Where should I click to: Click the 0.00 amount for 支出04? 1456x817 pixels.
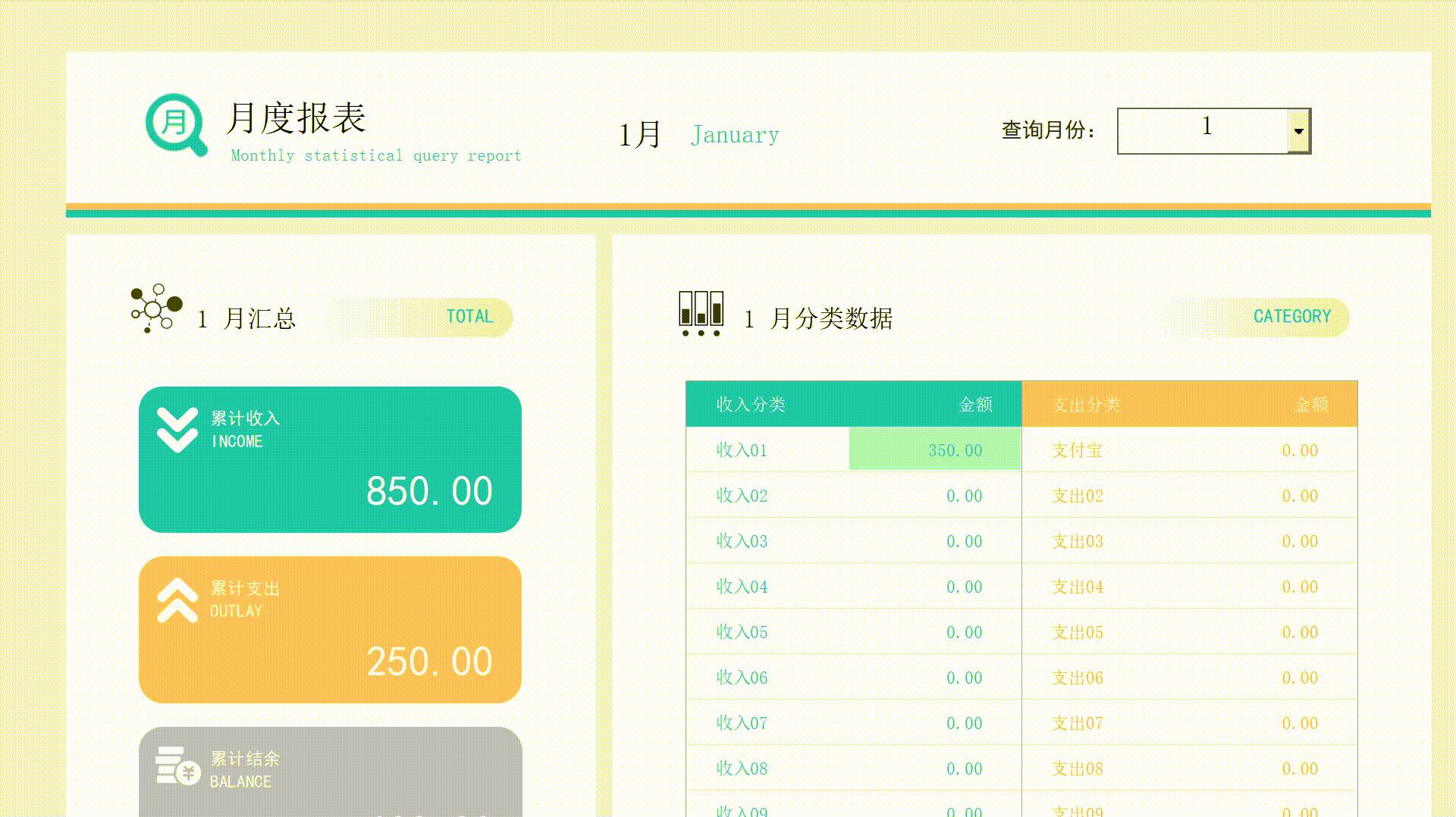pyautogui.click(x=1300, y=587)
